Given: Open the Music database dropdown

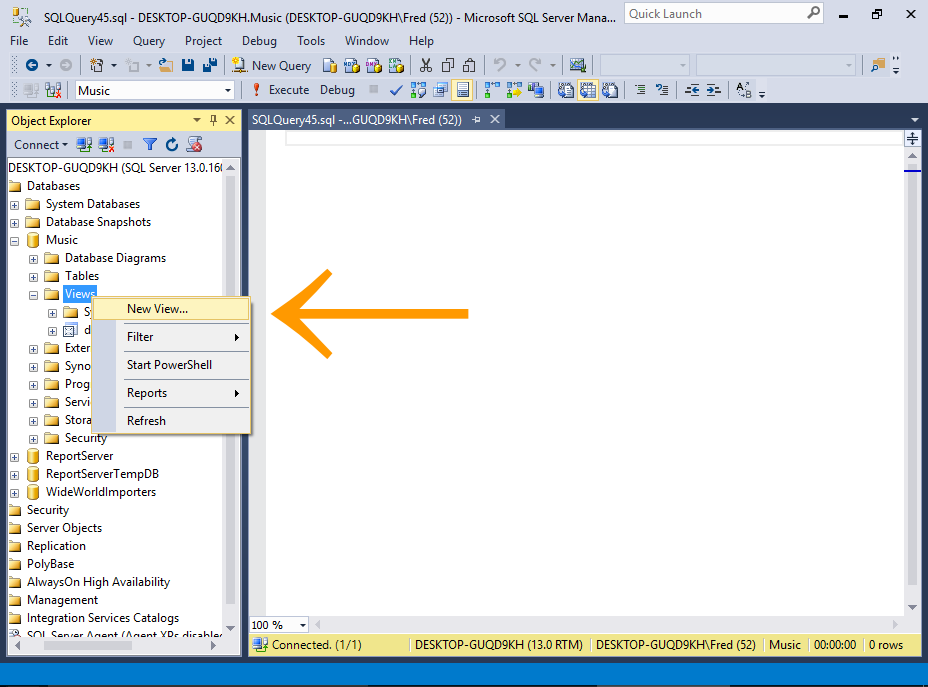Looking at the screenshot, I should (x=228, y=90).
